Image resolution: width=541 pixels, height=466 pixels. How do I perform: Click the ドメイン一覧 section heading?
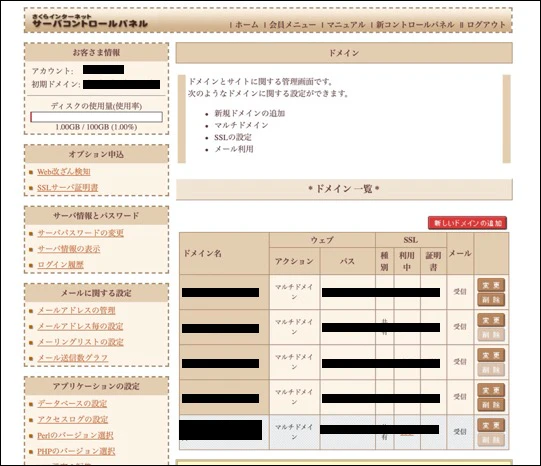pos(344,189)
